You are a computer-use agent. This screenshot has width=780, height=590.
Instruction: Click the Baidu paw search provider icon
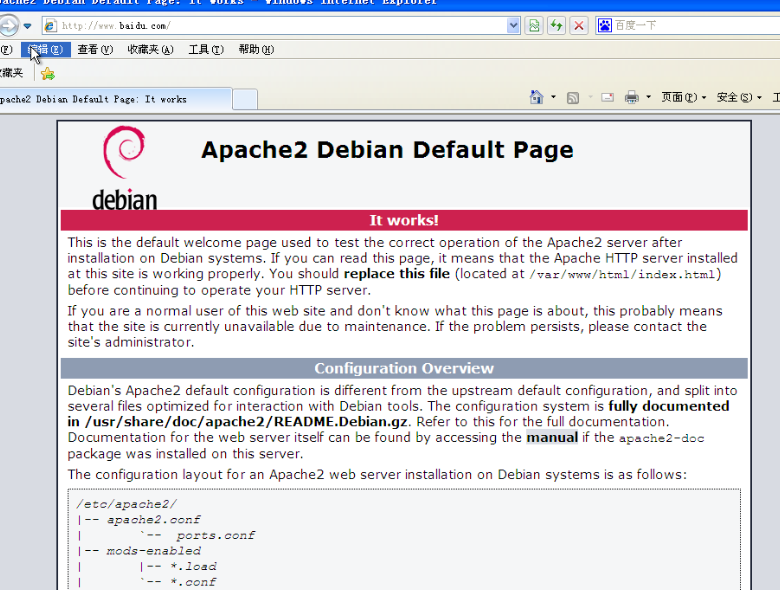coord(604,25)
